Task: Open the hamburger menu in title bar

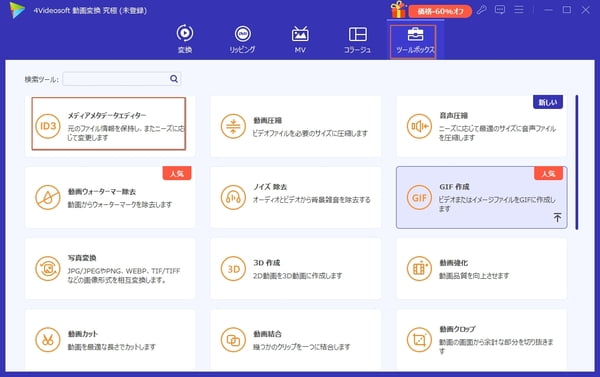Action: point(519,10)
